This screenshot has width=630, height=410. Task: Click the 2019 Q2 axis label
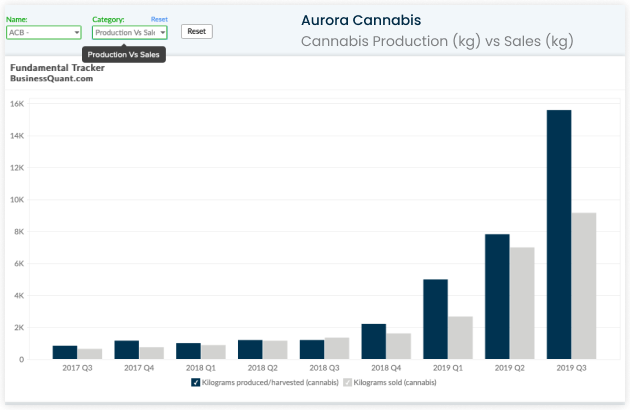(509, 368)
